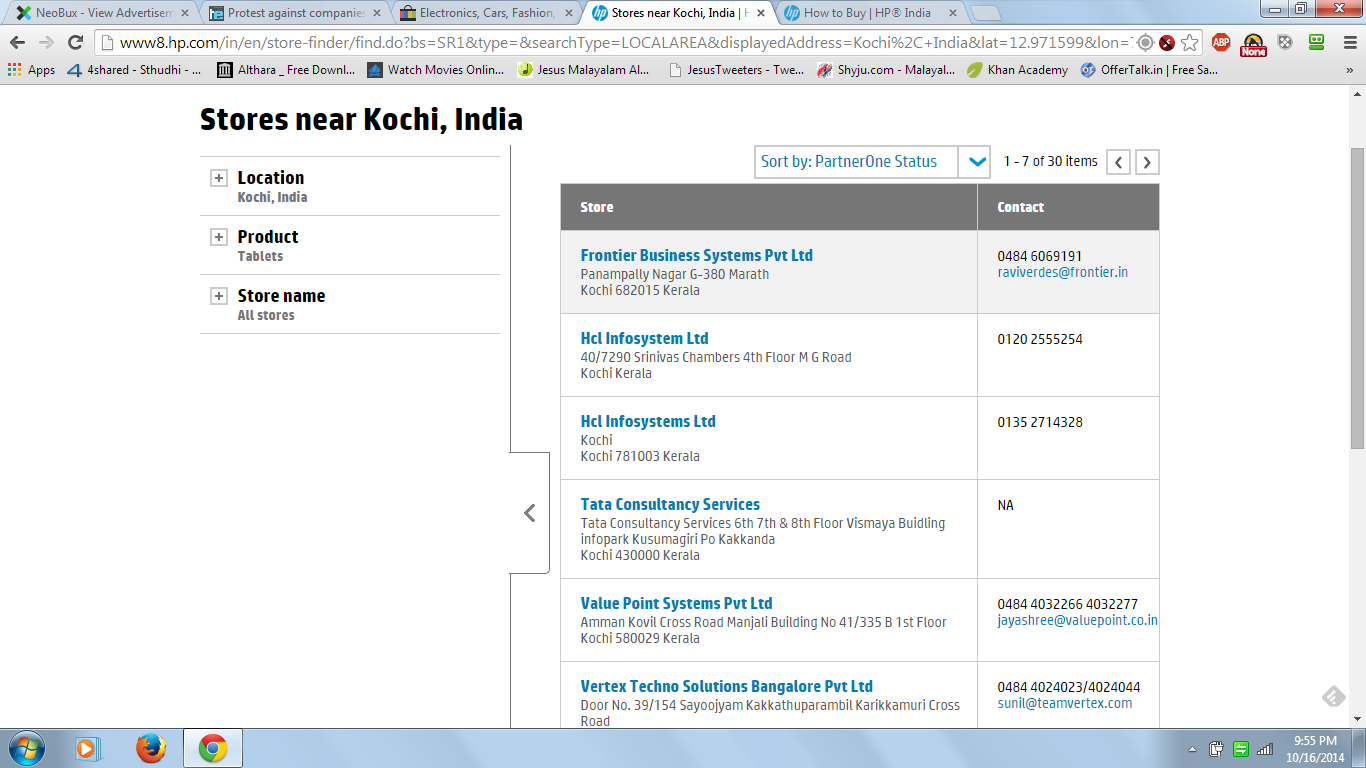1366x768 pixels.
Task: Click phone number 0120 2555254
Action: click(1040, 339)
